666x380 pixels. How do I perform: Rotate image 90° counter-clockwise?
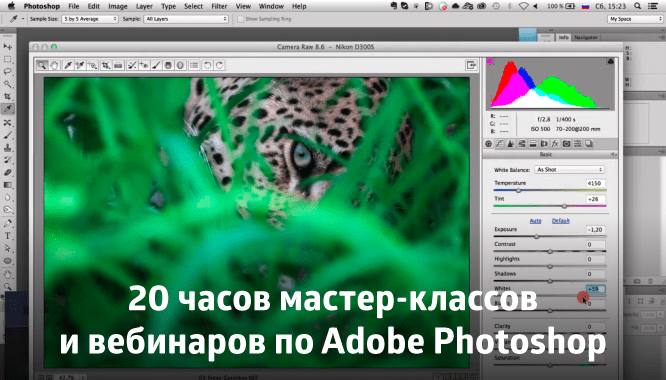pyautogui.click(x=207, y=65)
